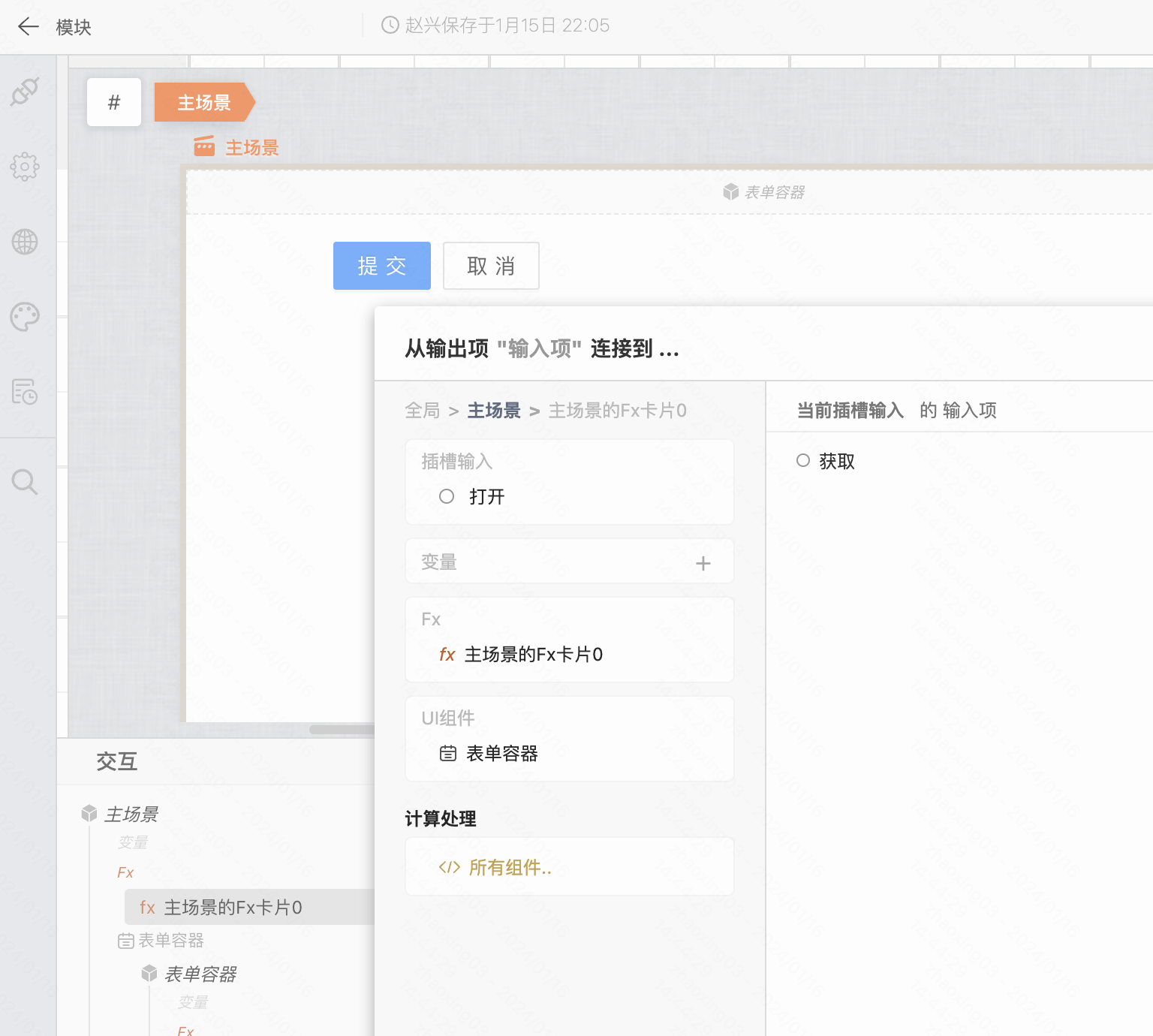Screen dimensions: 1153x1036
Task: Click the 插槽输入 section label
Action: point(456,461)
